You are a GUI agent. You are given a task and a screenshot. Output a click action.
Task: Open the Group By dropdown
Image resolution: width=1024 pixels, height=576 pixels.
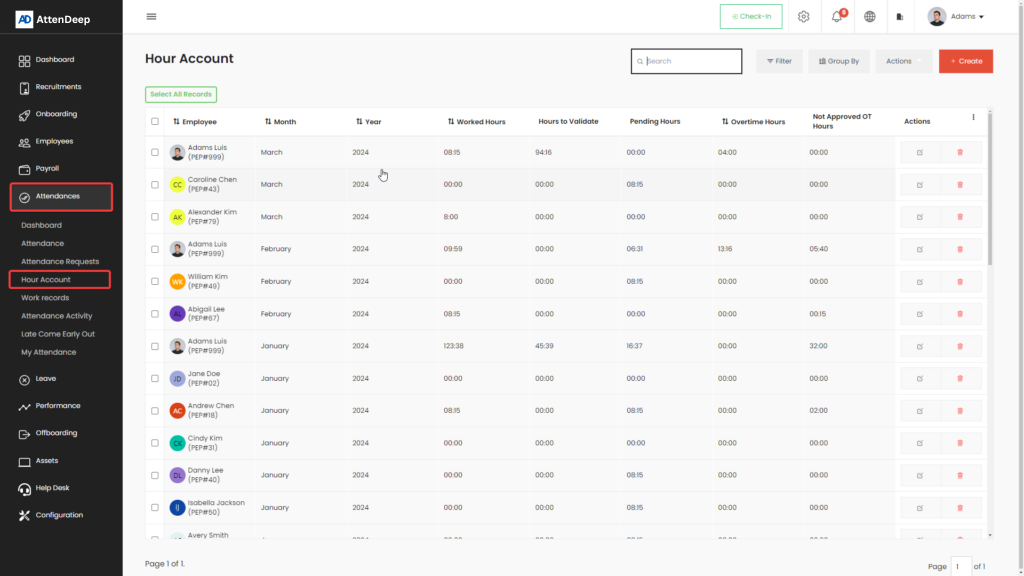coord(839,61)
